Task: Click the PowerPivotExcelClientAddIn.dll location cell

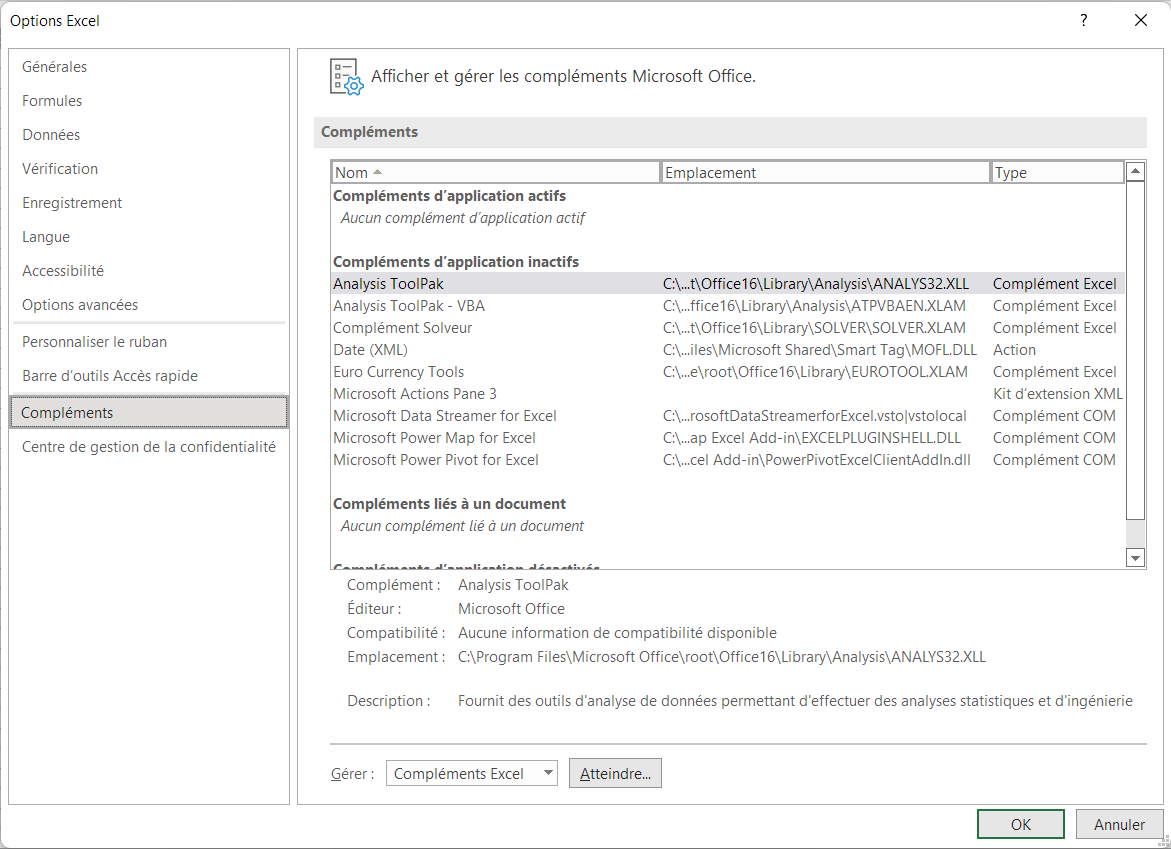Action: point(816,460)
